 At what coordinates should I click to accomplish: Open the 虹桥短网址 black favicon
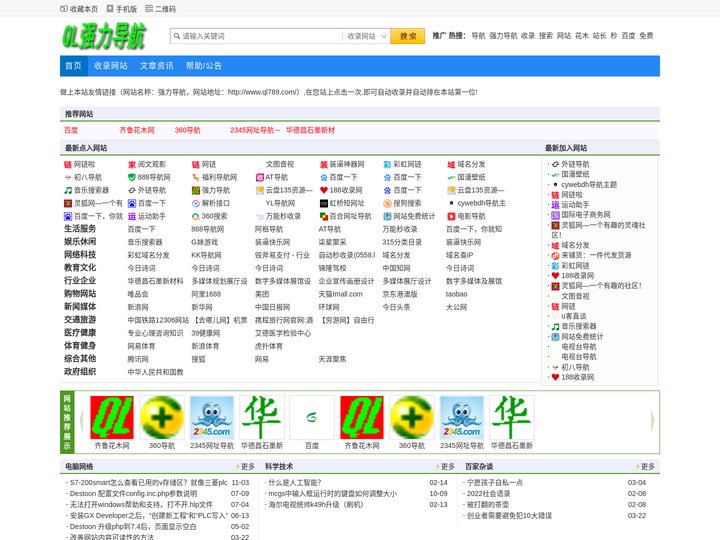324,203
